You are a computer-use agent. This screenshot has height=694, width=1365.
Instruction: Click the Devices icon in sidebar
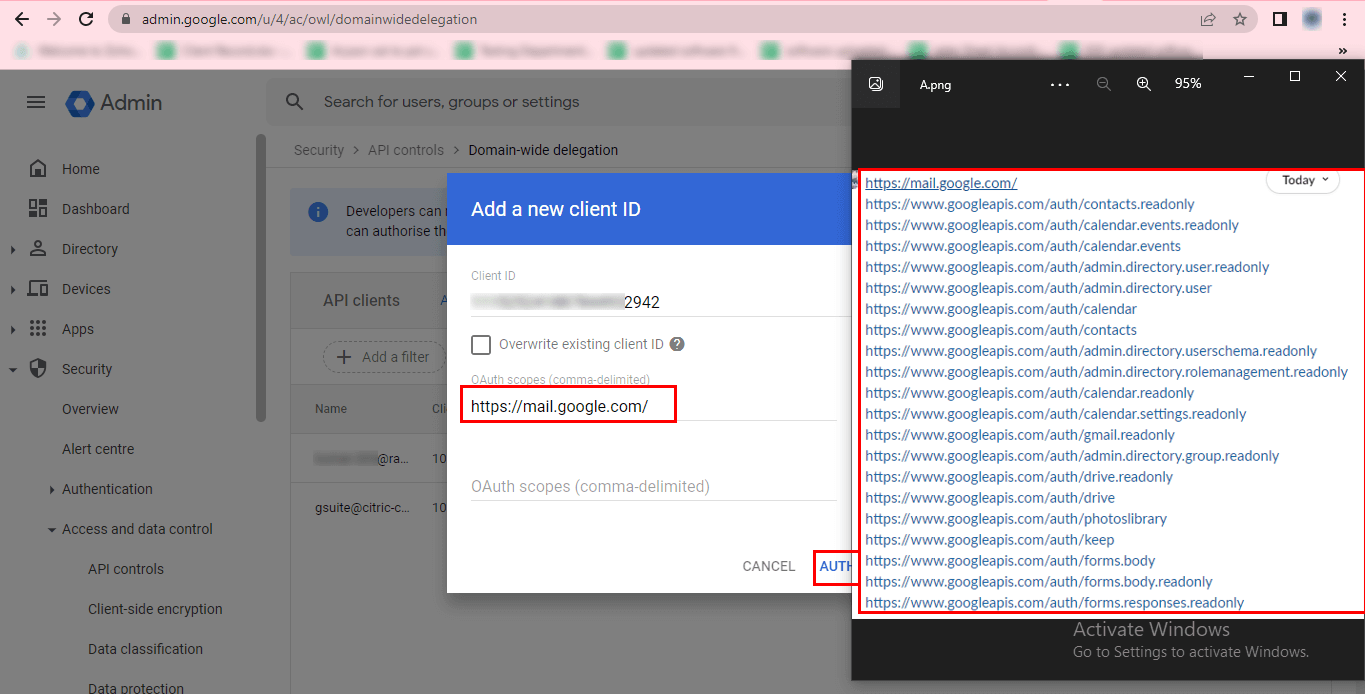pos(38,289)
